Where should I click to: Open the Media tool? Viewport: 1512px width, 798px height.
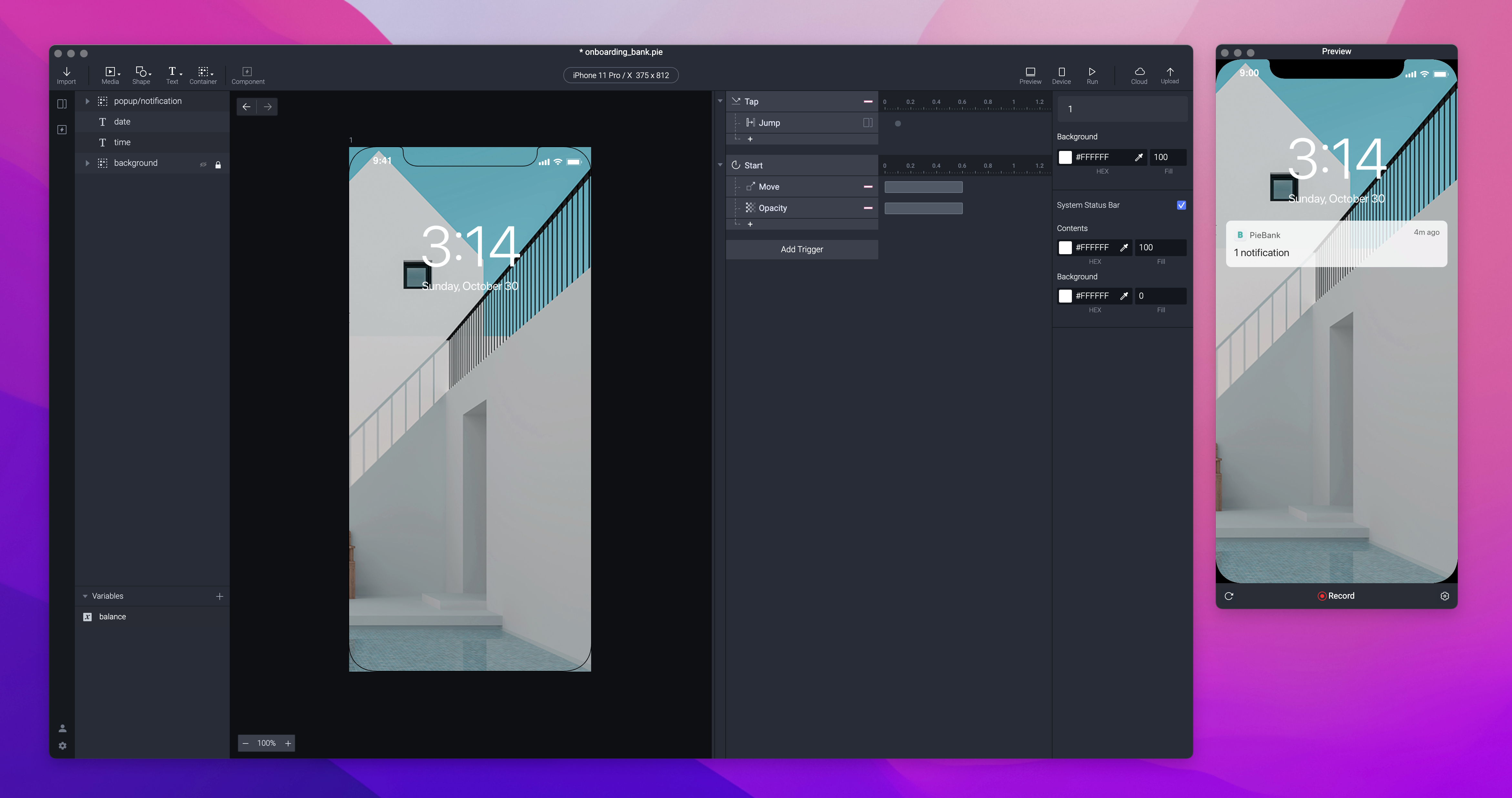[x=110, y=72]
